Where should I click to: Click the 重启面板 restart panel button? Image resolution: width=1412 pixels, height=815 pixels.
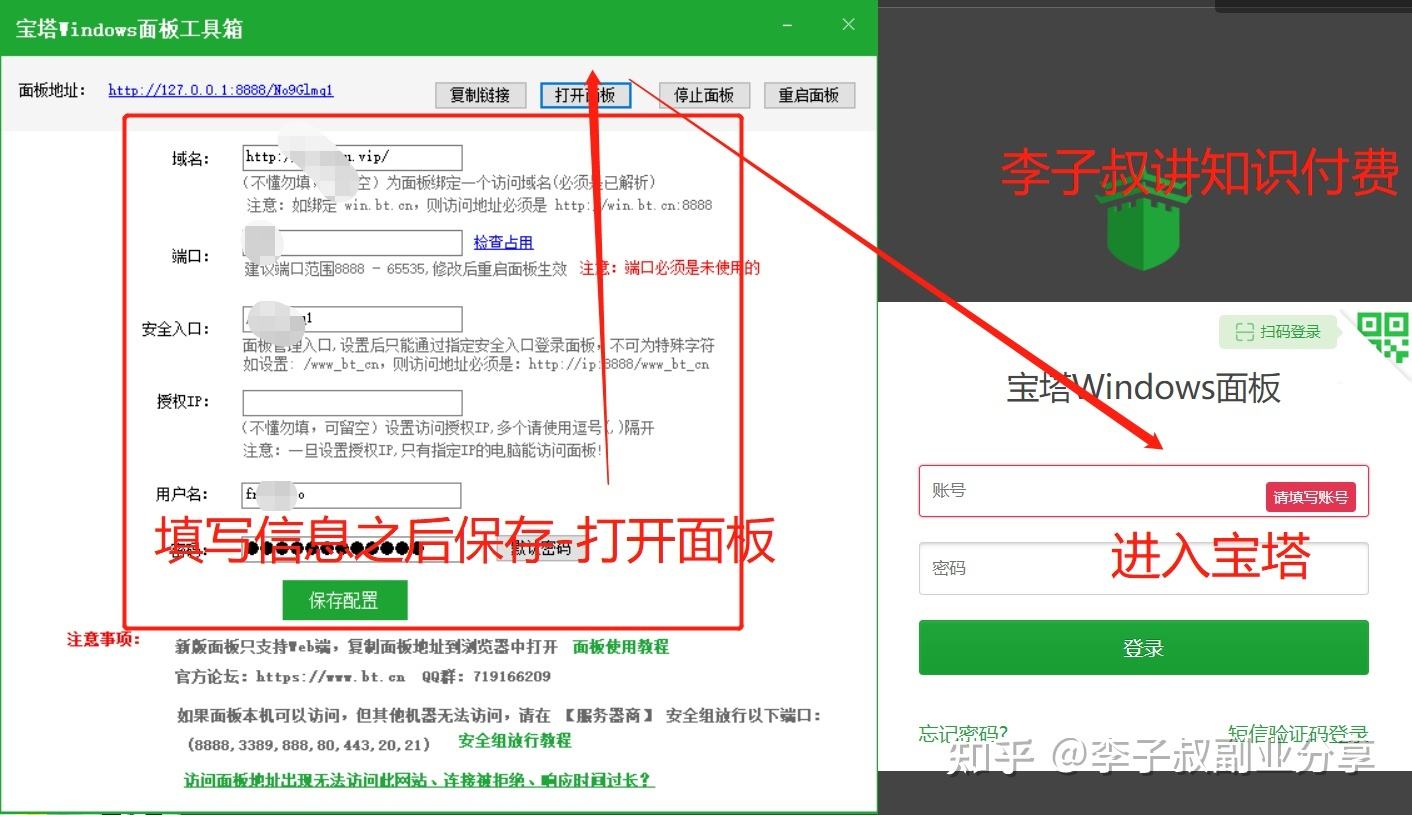809,95
